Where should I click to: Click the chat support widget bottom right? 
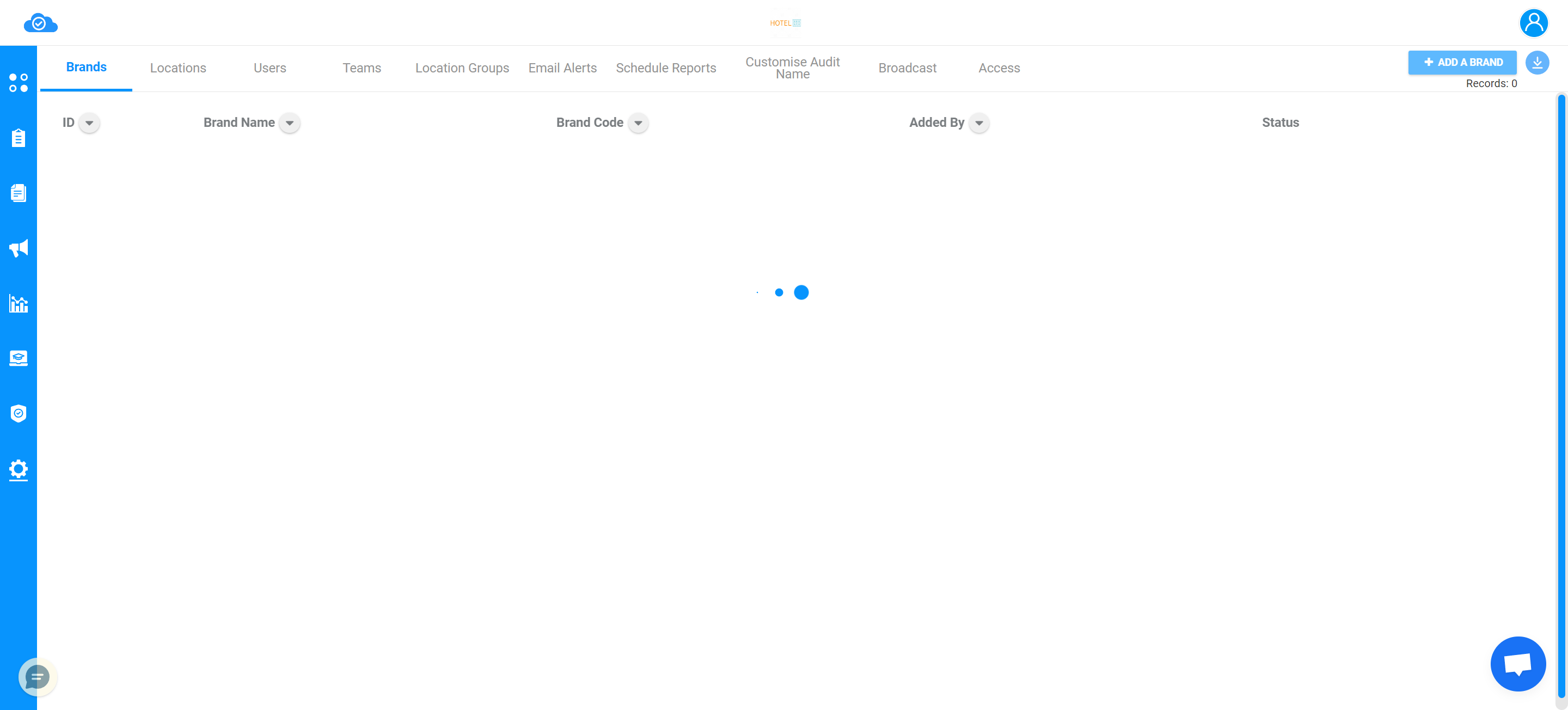(x=1517, y=663)
